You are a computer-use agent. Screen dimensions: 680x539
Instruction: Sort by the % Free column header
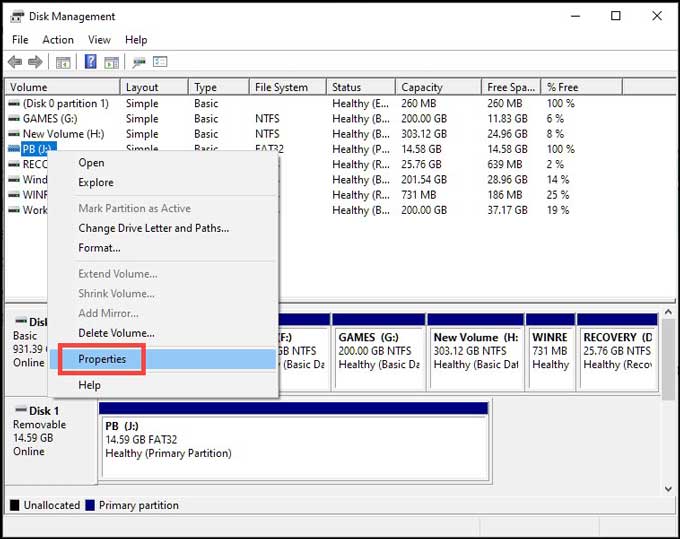coord(582,87)
